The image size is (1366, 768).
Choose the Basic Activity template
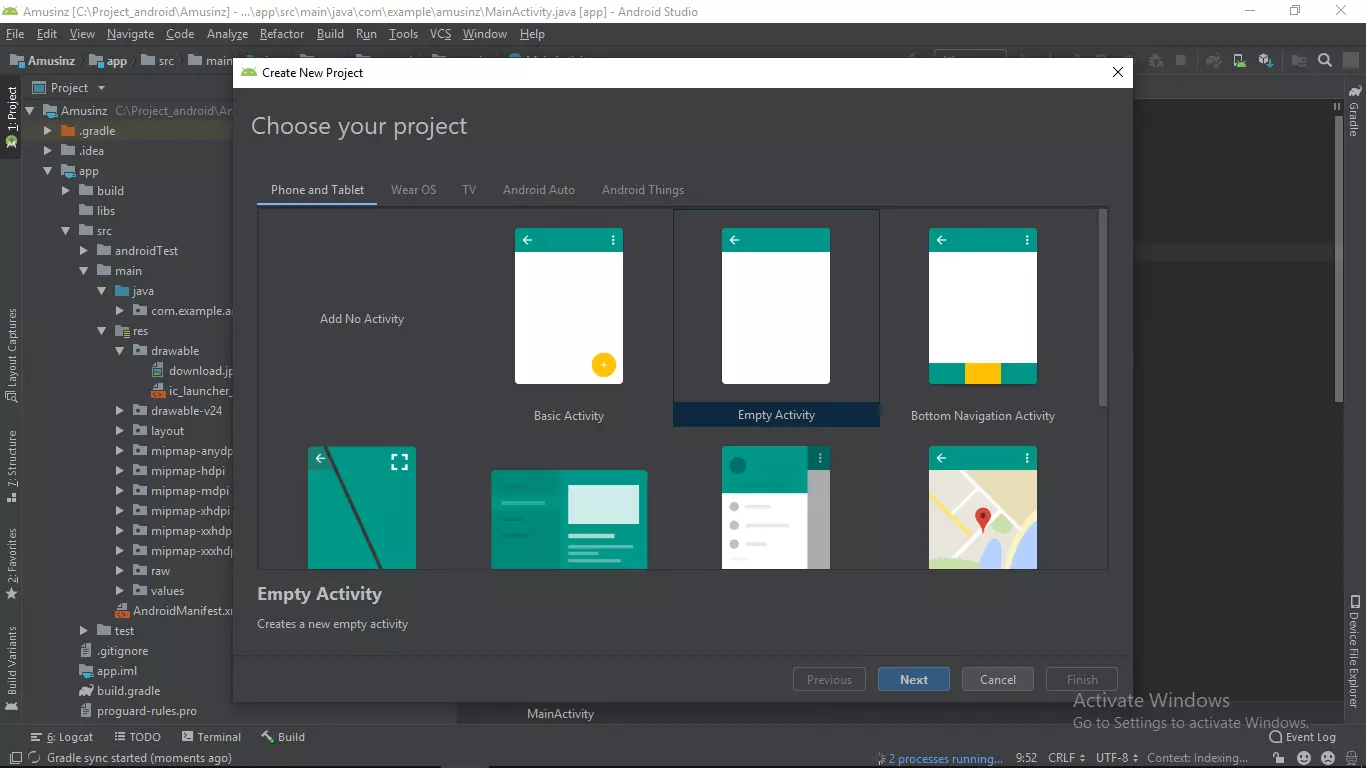tap(569, 318)
